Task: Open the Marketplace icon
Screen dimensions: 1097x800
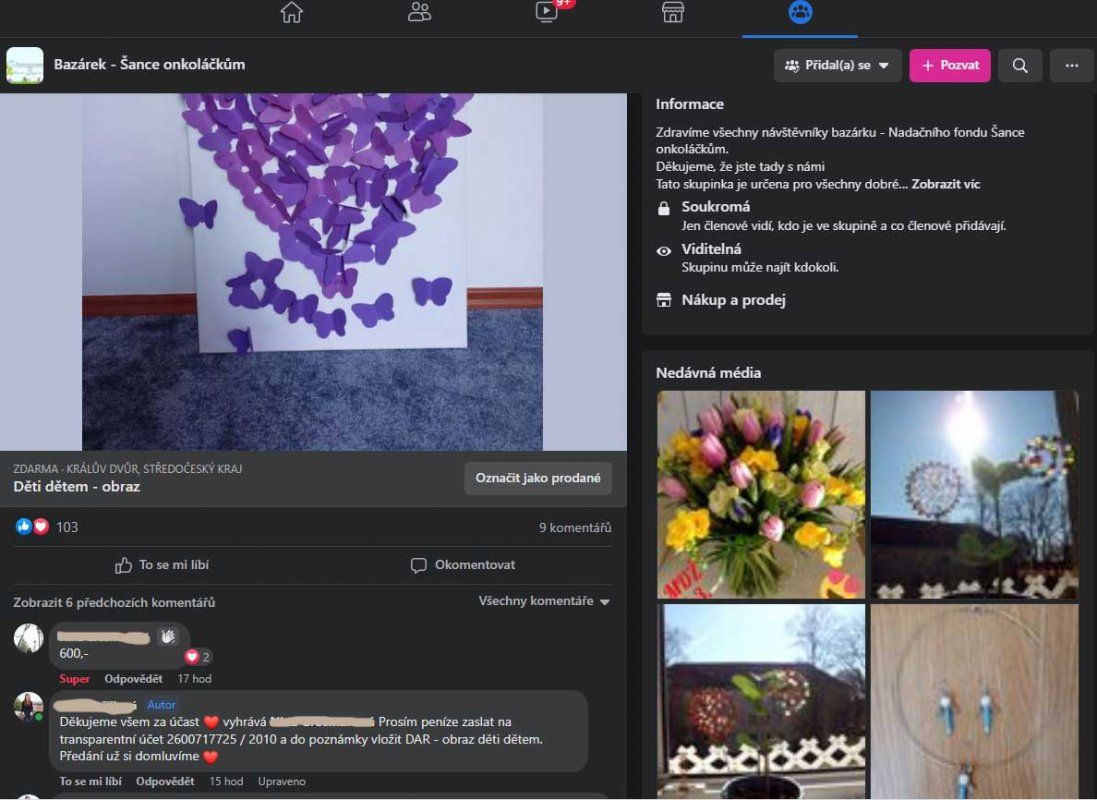Action: 673,13
